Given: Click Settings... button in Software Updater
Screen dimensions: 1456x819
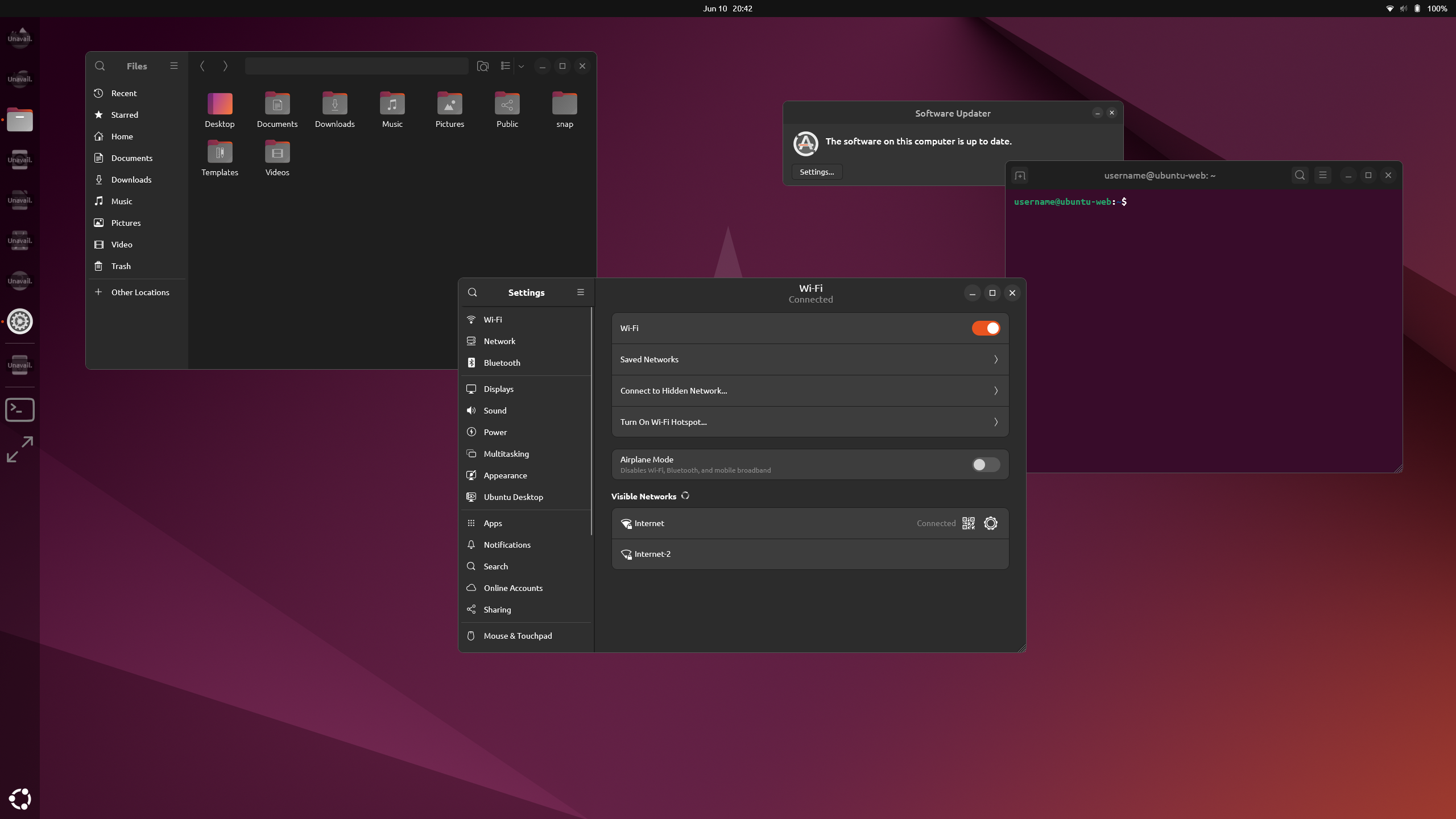Looking at the screenshot, I should pyautogui.click(x=817, y=172).
